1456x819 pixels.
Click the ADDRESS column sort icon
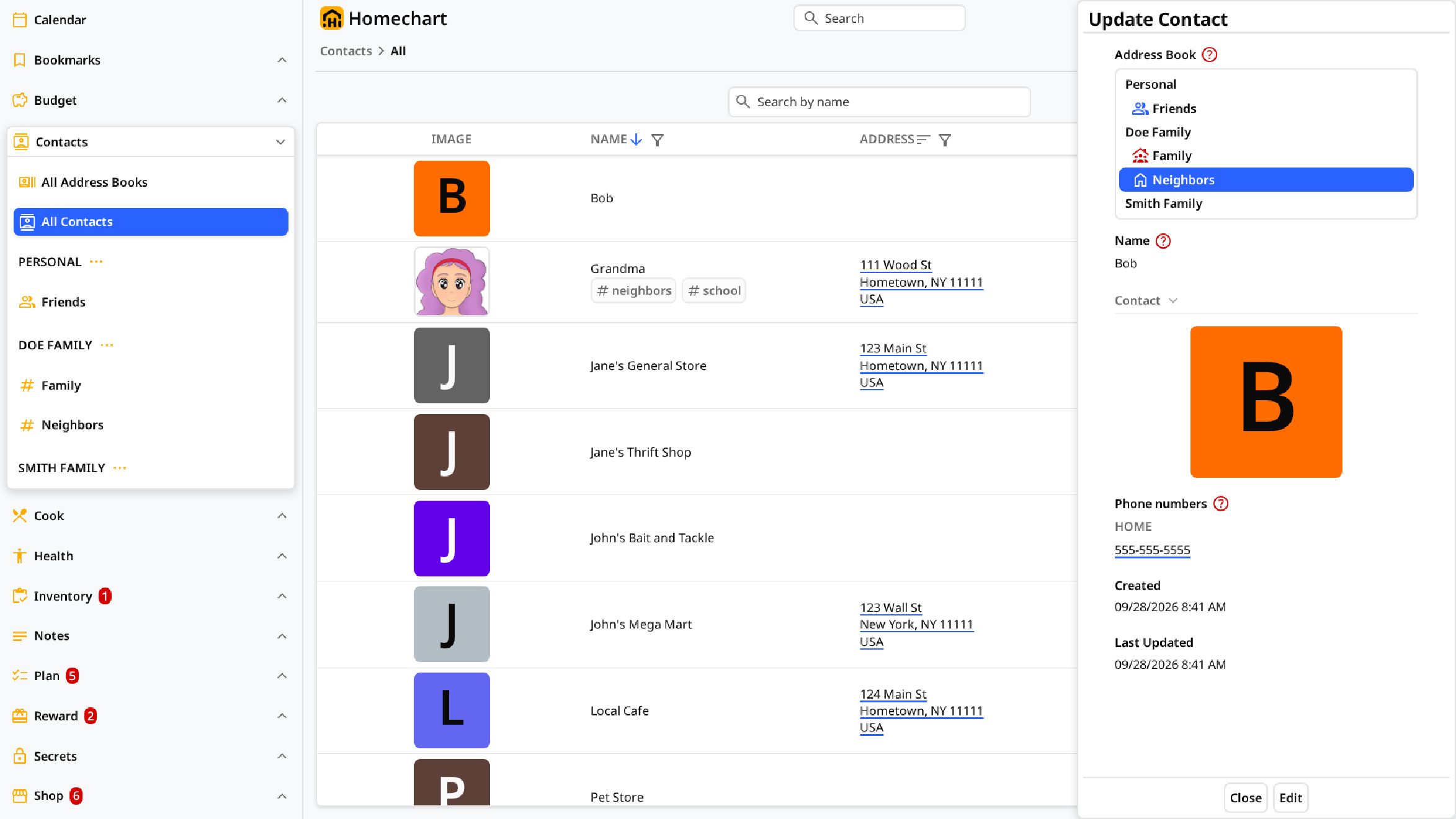923,140
